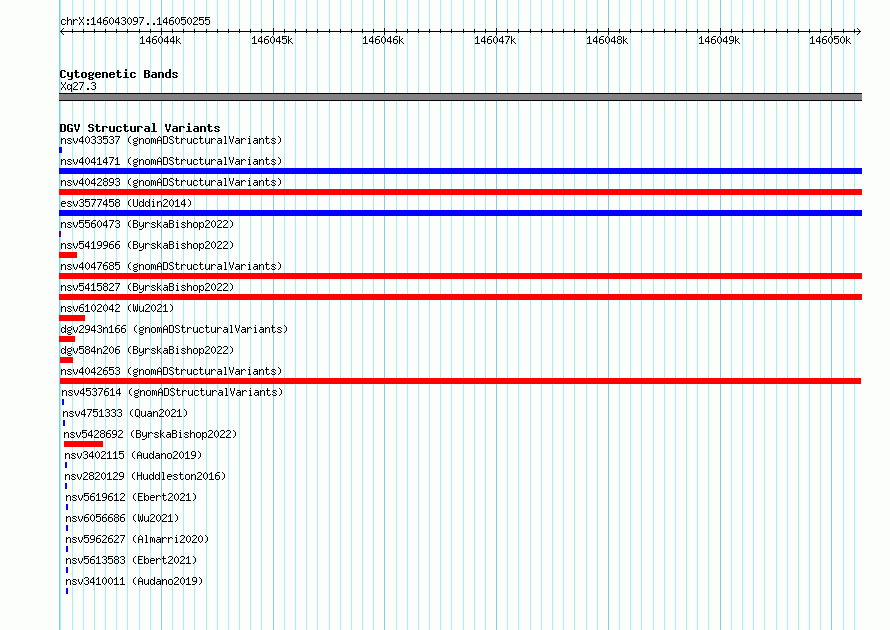Viewport: 890px width, 630px height.
Task: Select the nsv4751333 (Quan2021) label
Action: pos(125,413)
